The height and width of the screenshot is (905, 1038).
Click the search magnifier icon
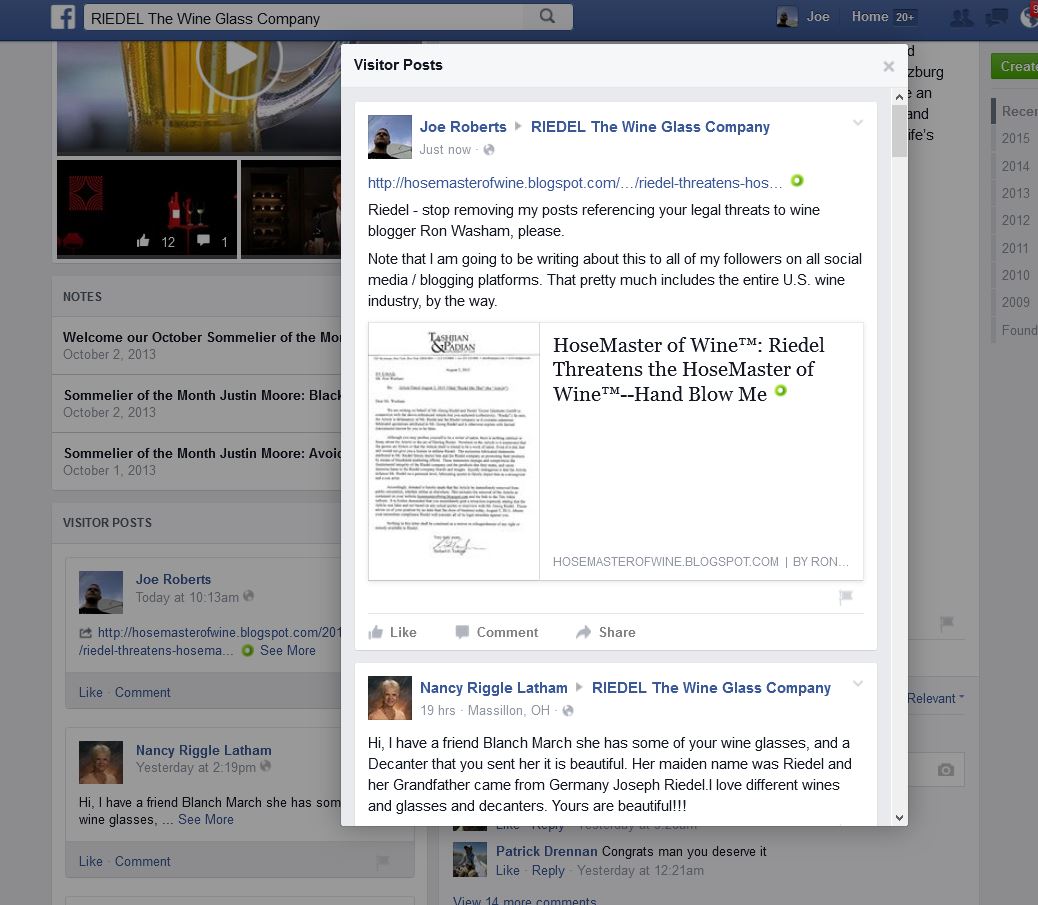(547, 17)
